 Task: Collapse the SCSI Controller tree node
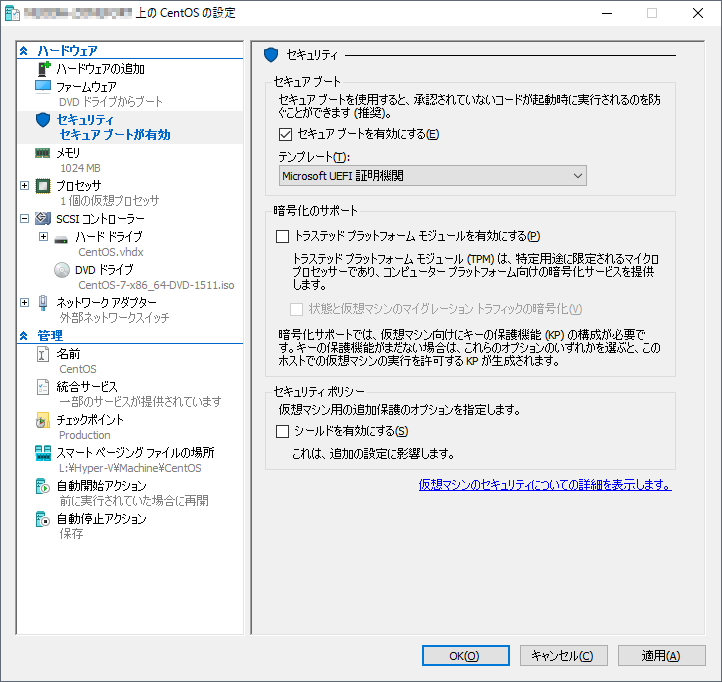click(x=24, y=219)
